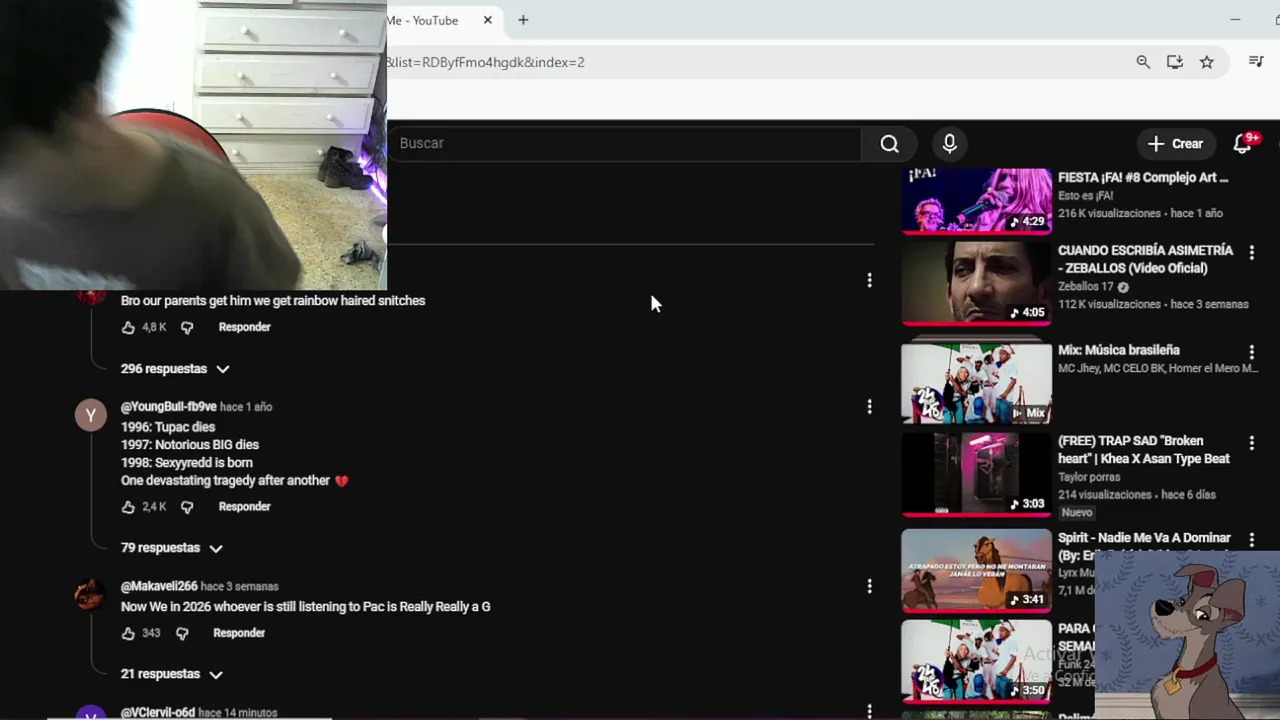
Task: Expand 79 respuestas replies
Action: (171, 548)
